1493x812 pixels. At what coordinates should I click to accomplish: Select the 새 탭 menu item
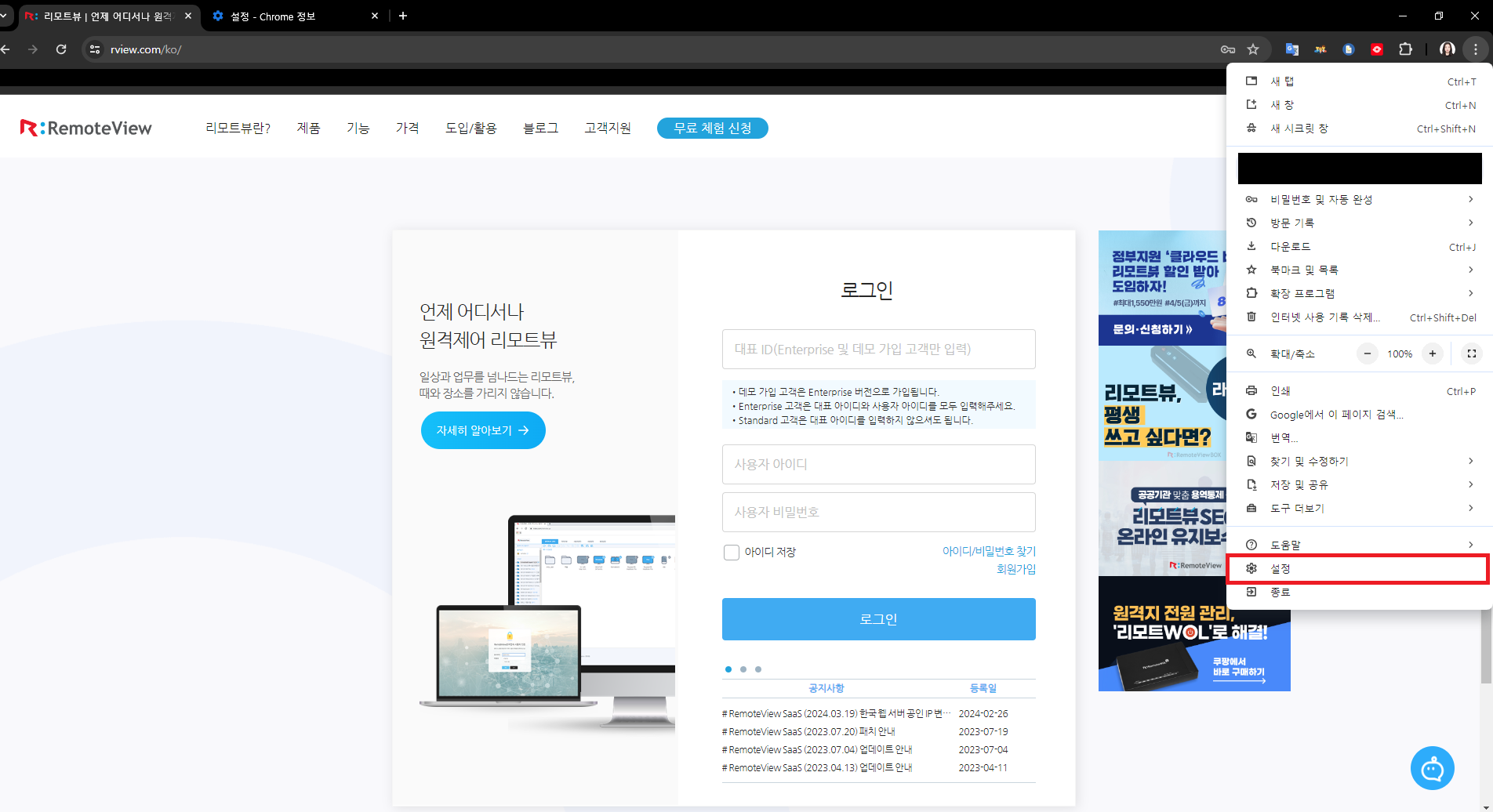(x=1360, y=82)
